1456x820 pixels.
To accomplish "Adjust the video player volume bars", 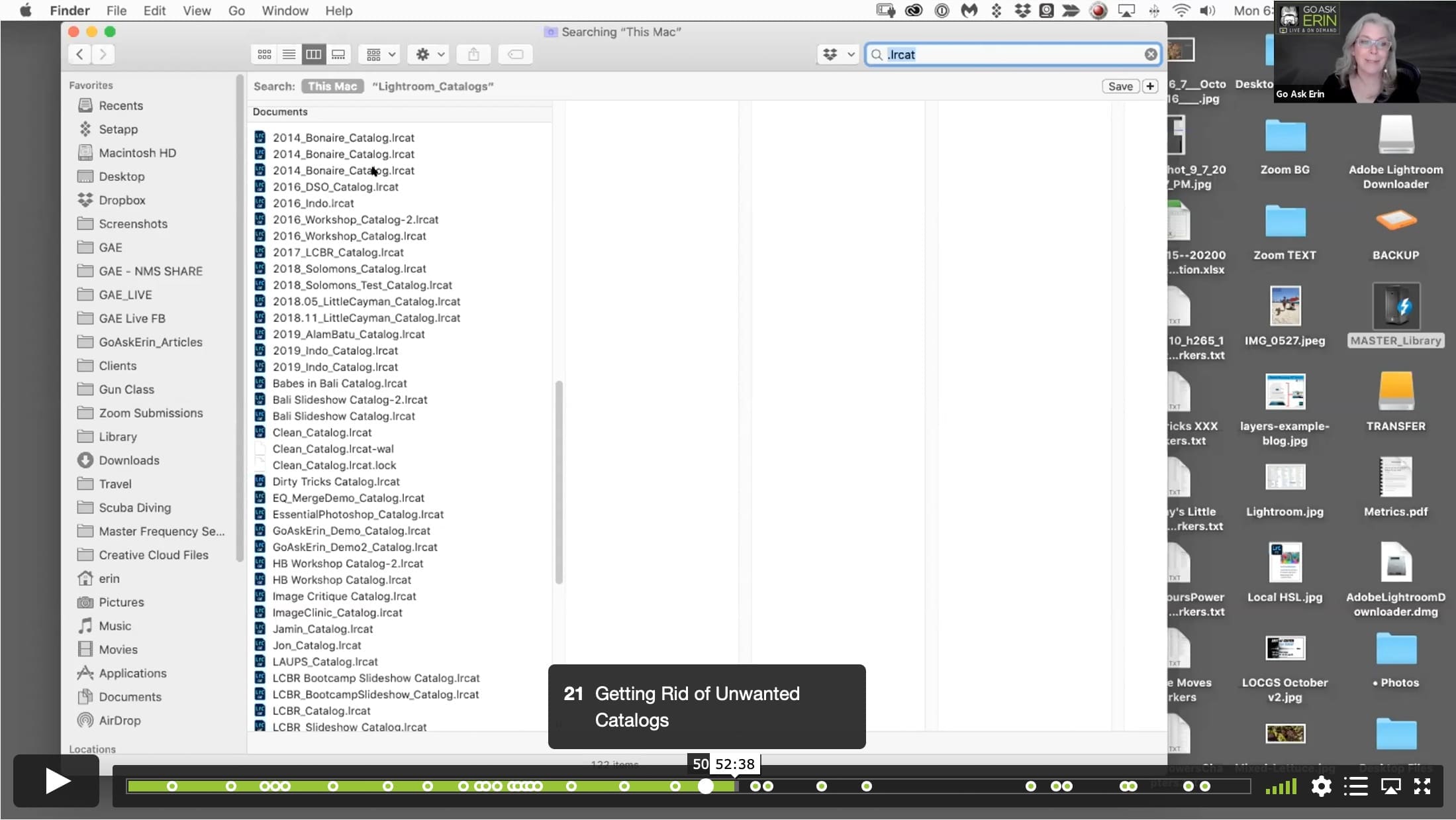I will (x=1281, y=786).
